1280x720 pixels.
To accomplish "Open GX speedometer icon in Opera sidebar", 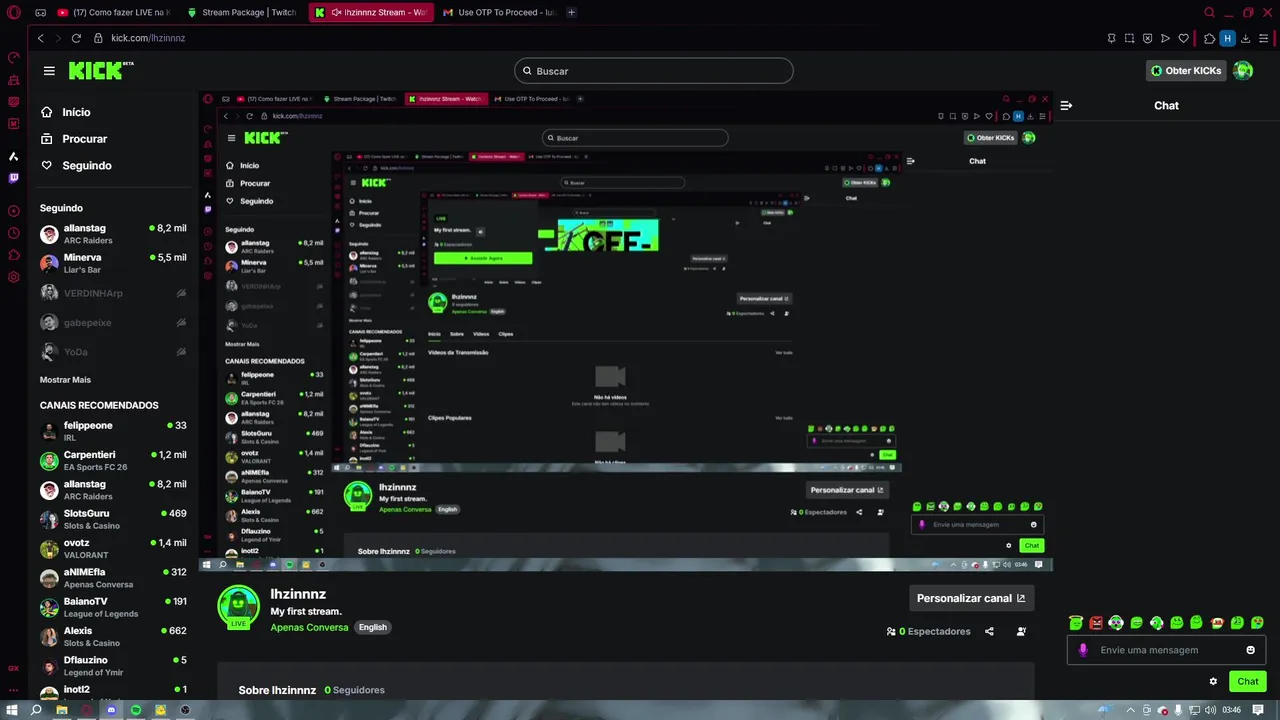I will coord(13,57).
